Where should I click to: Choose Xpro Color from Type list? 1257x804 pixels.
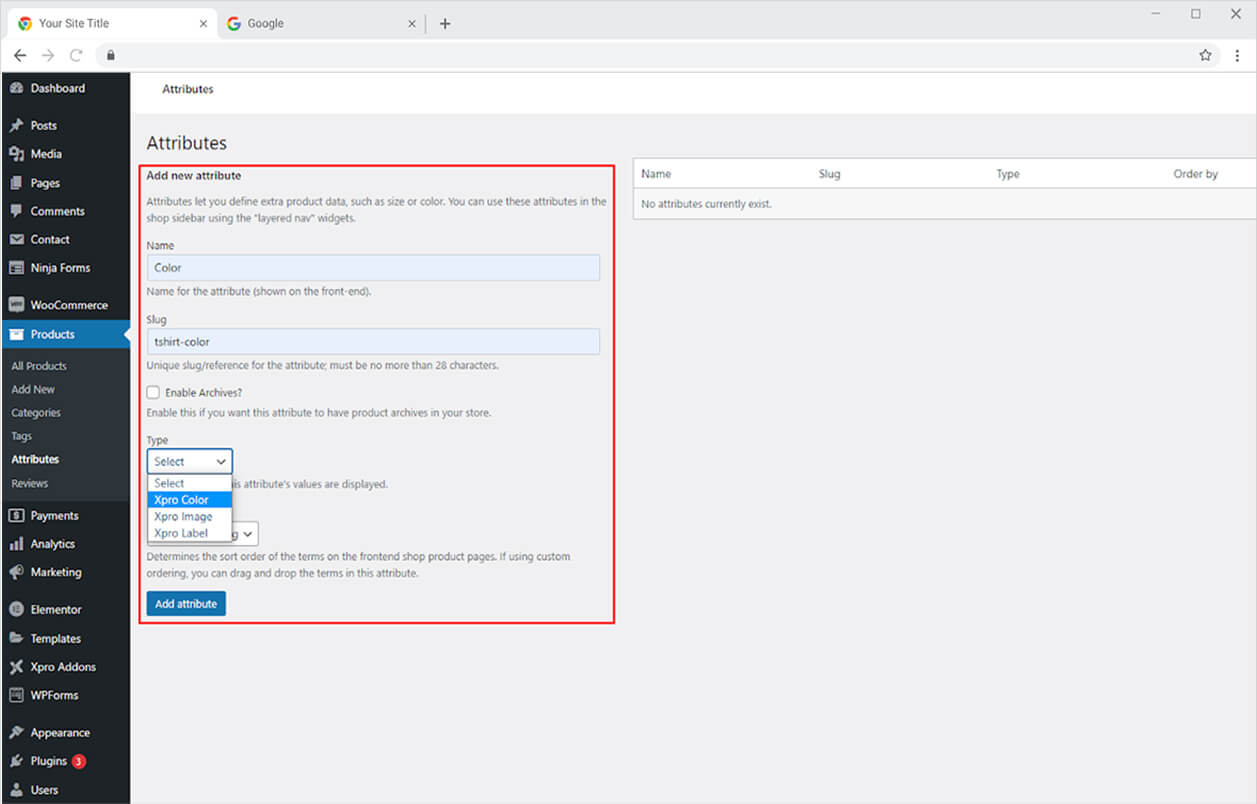(182, 500)
